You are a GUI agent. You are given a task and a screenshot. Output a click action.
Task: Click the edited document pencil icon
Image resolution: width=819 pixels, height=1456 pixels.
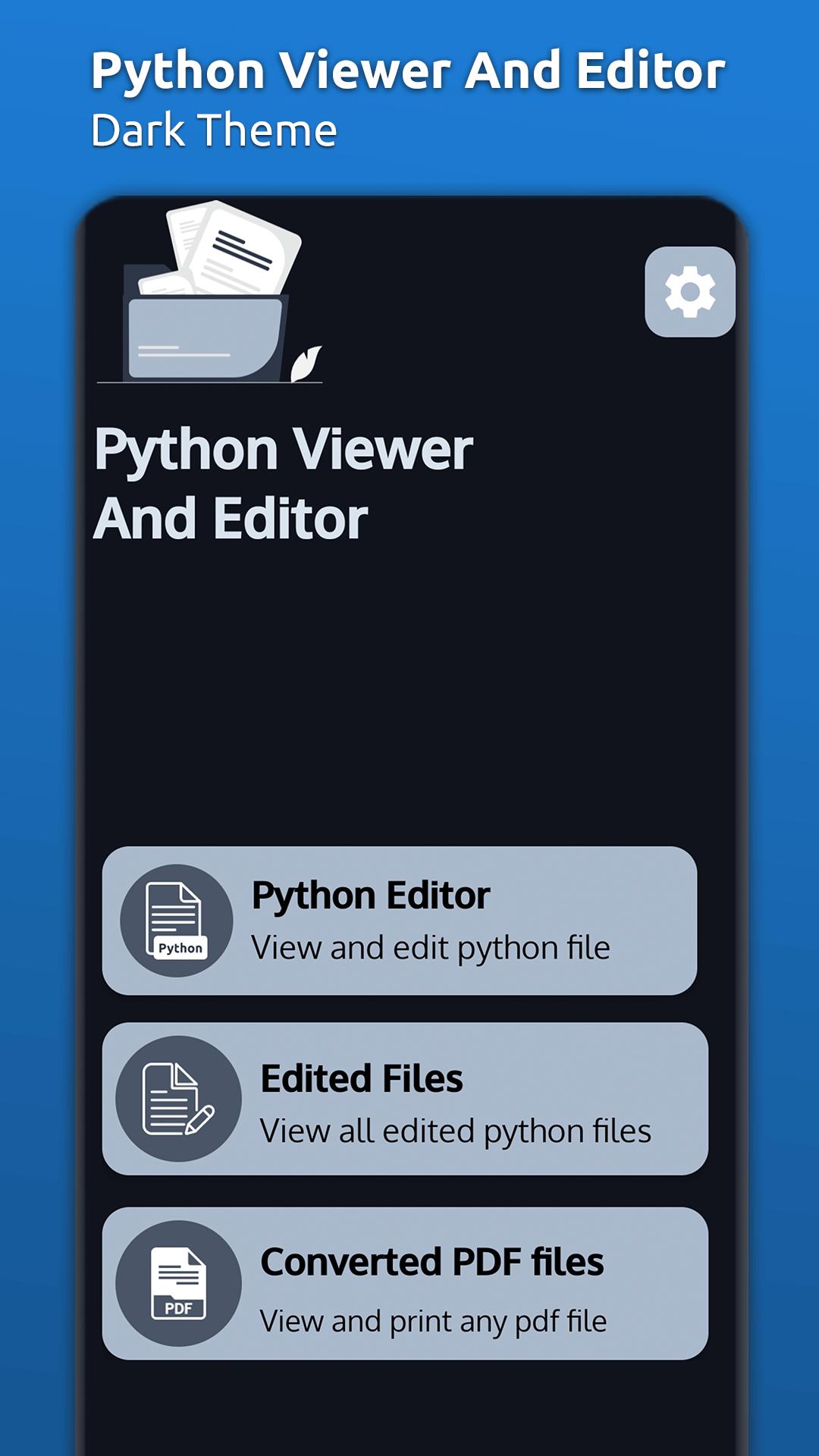coord(178,1099)
